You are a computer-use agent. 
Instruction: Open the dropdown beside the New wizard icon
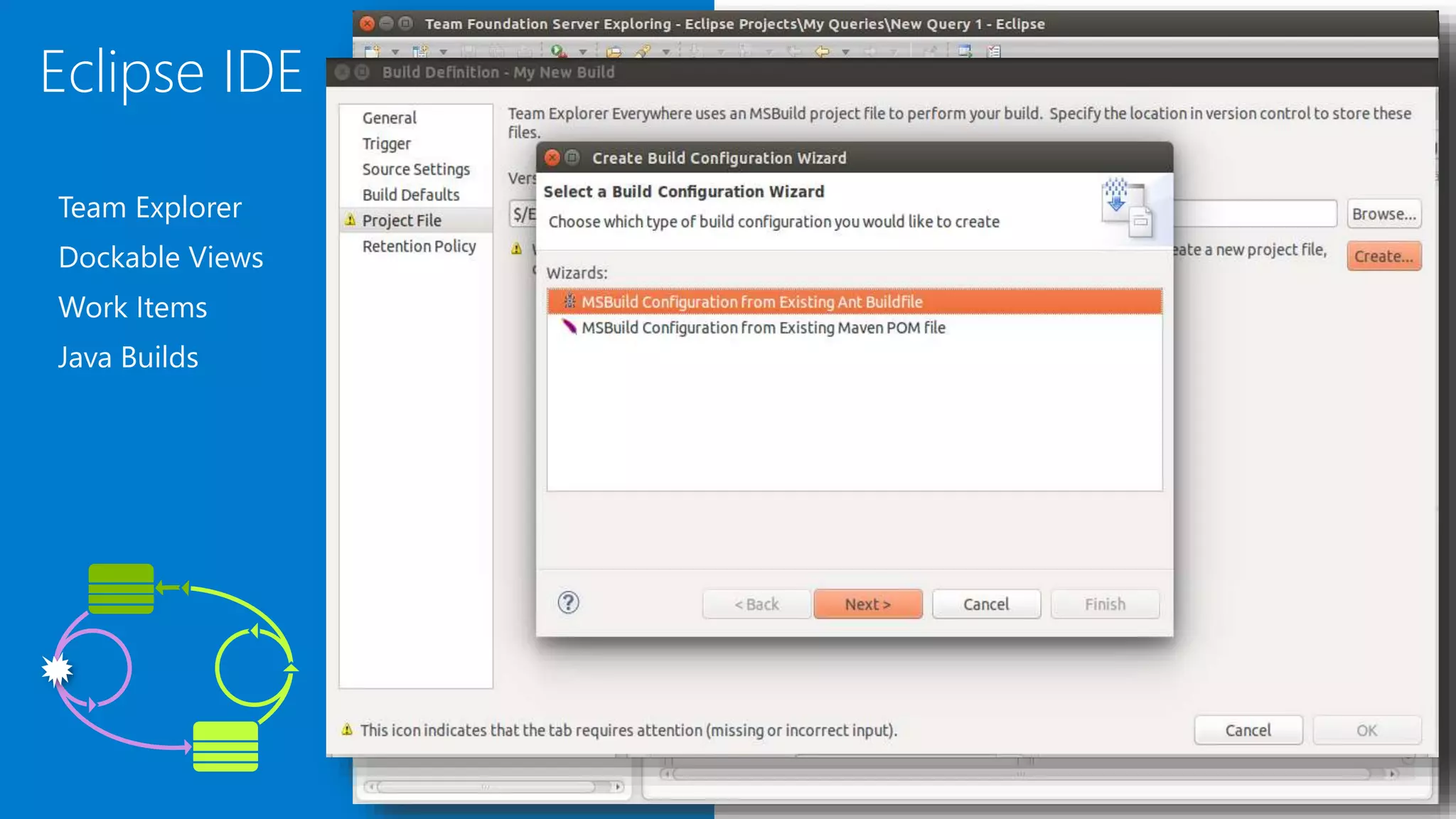click(395, 52)
